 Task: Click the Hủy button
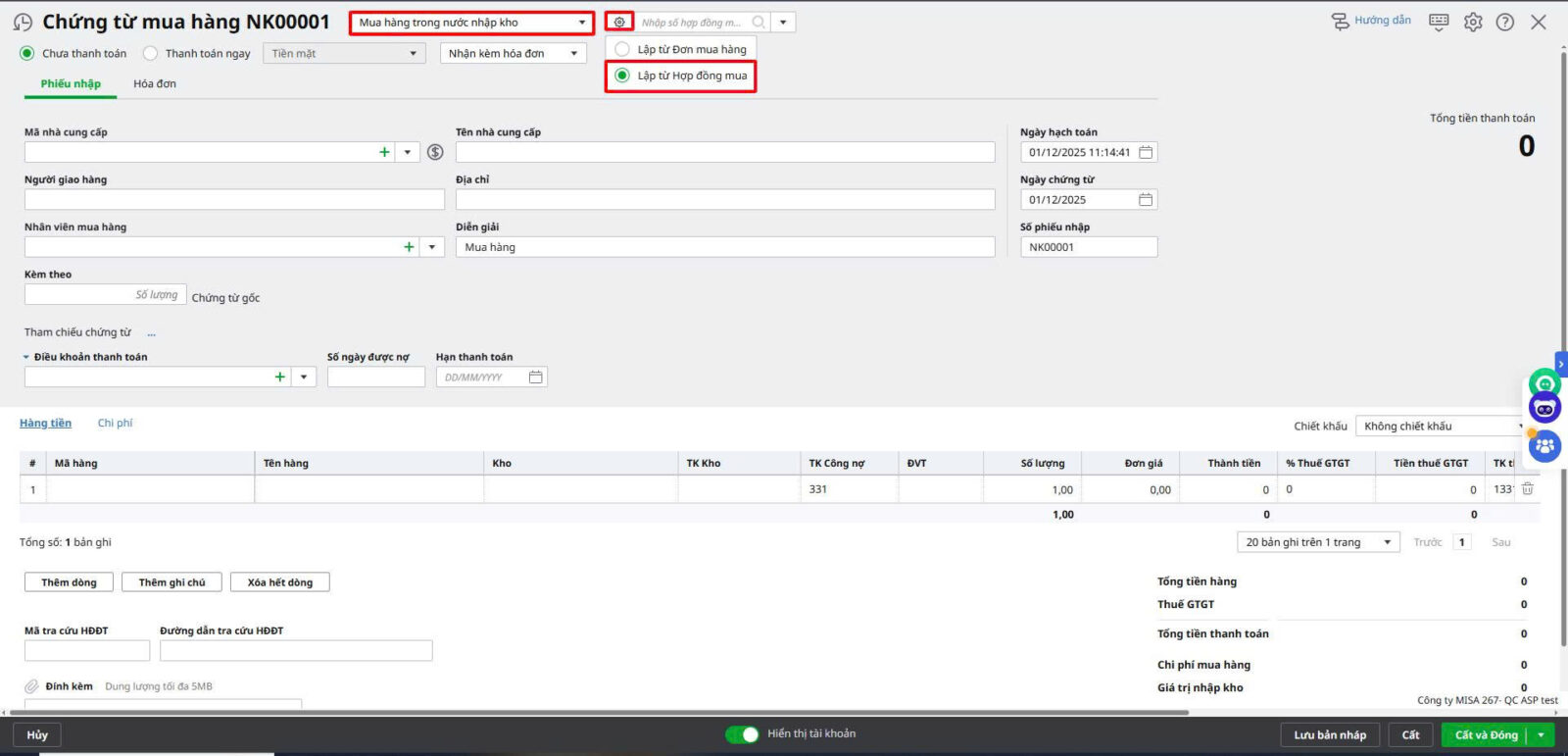[x=37, y=734]
